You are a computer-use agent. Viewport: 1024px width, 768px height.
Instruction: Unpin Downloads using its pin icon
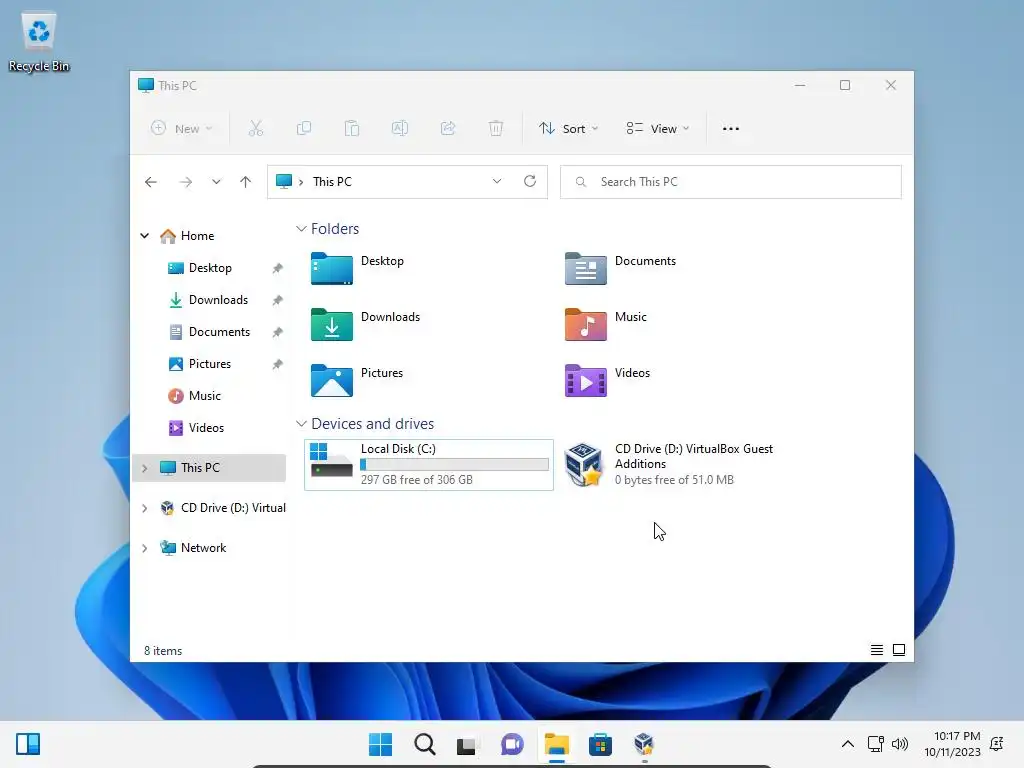pyautogui.click(x=278, y=300)
